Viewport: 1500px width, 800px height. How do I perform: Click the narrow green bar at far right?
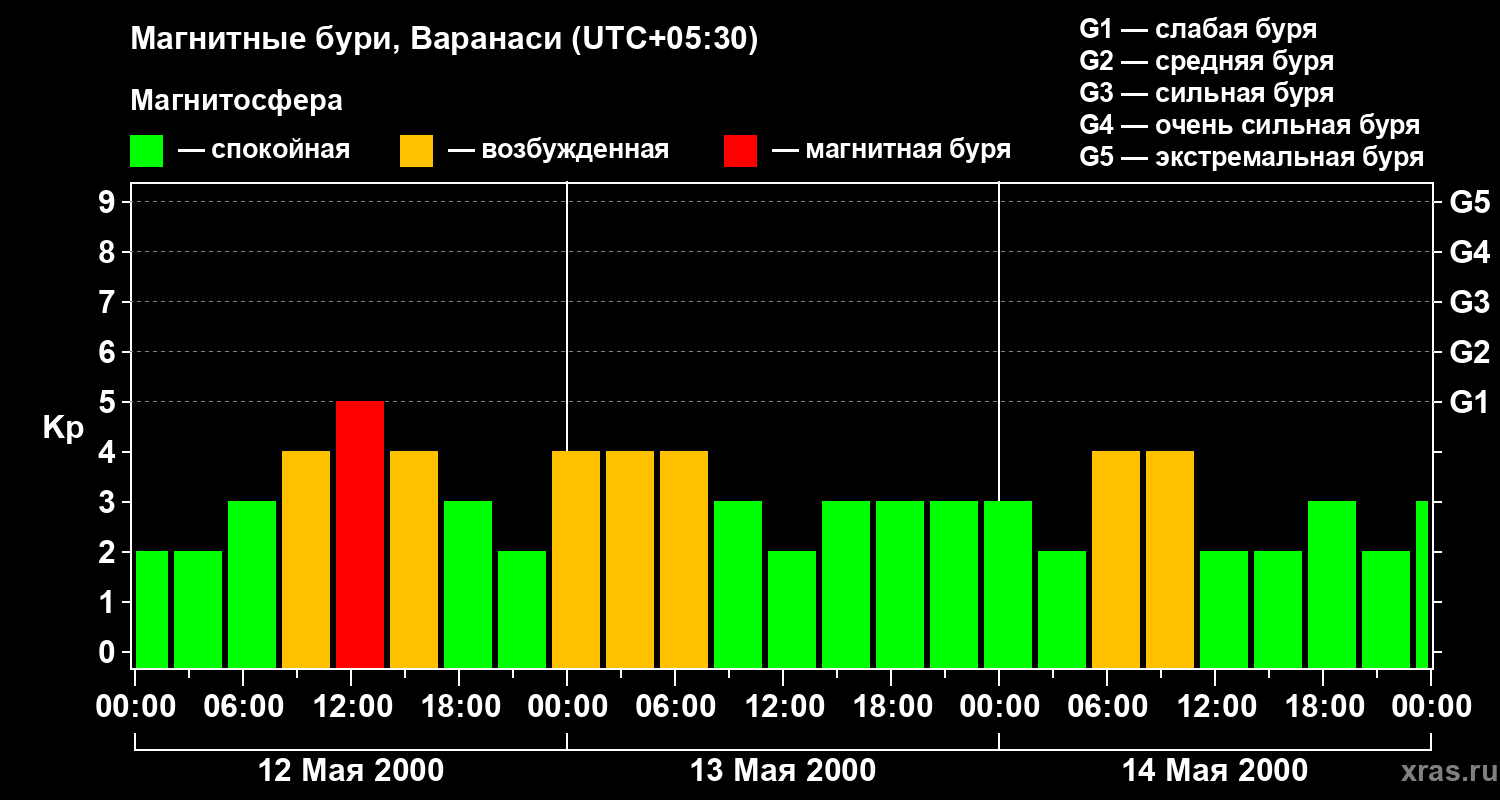click(1421, 584)
